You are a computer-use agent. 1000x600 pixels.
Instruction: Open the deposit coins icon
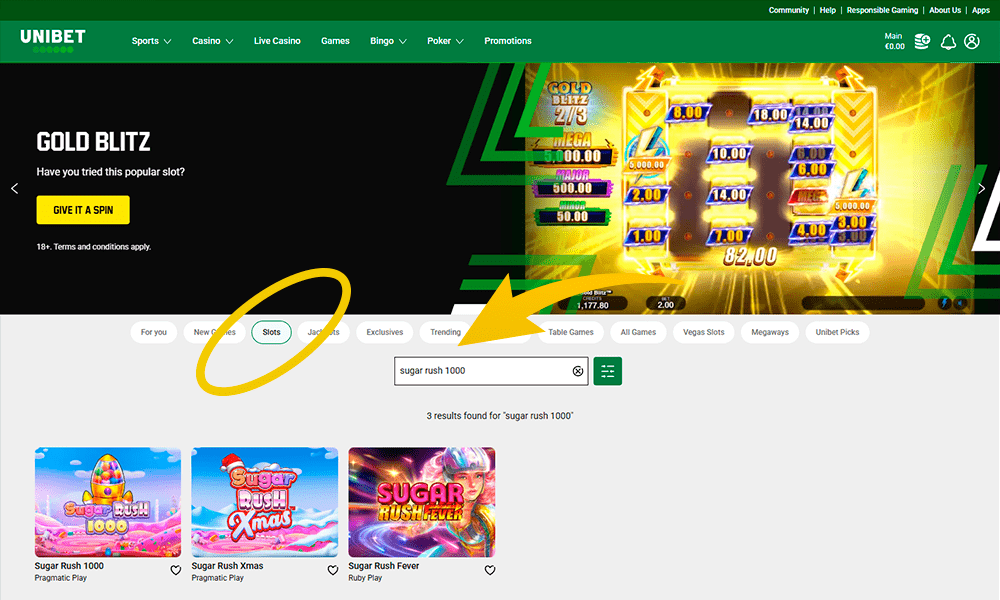[x=921, y=42]
